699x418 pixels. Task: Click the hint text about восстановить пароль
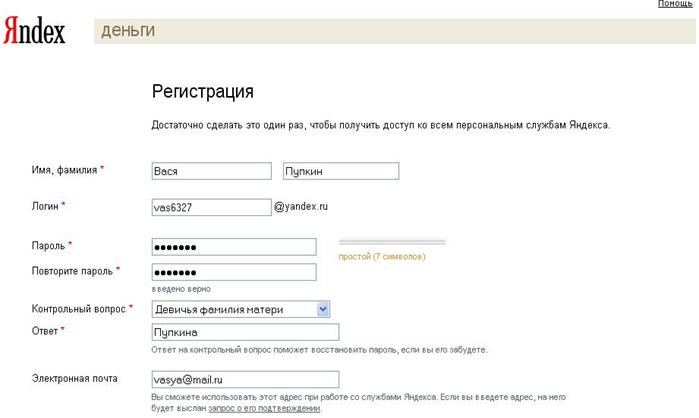click(x=319, y=350)
